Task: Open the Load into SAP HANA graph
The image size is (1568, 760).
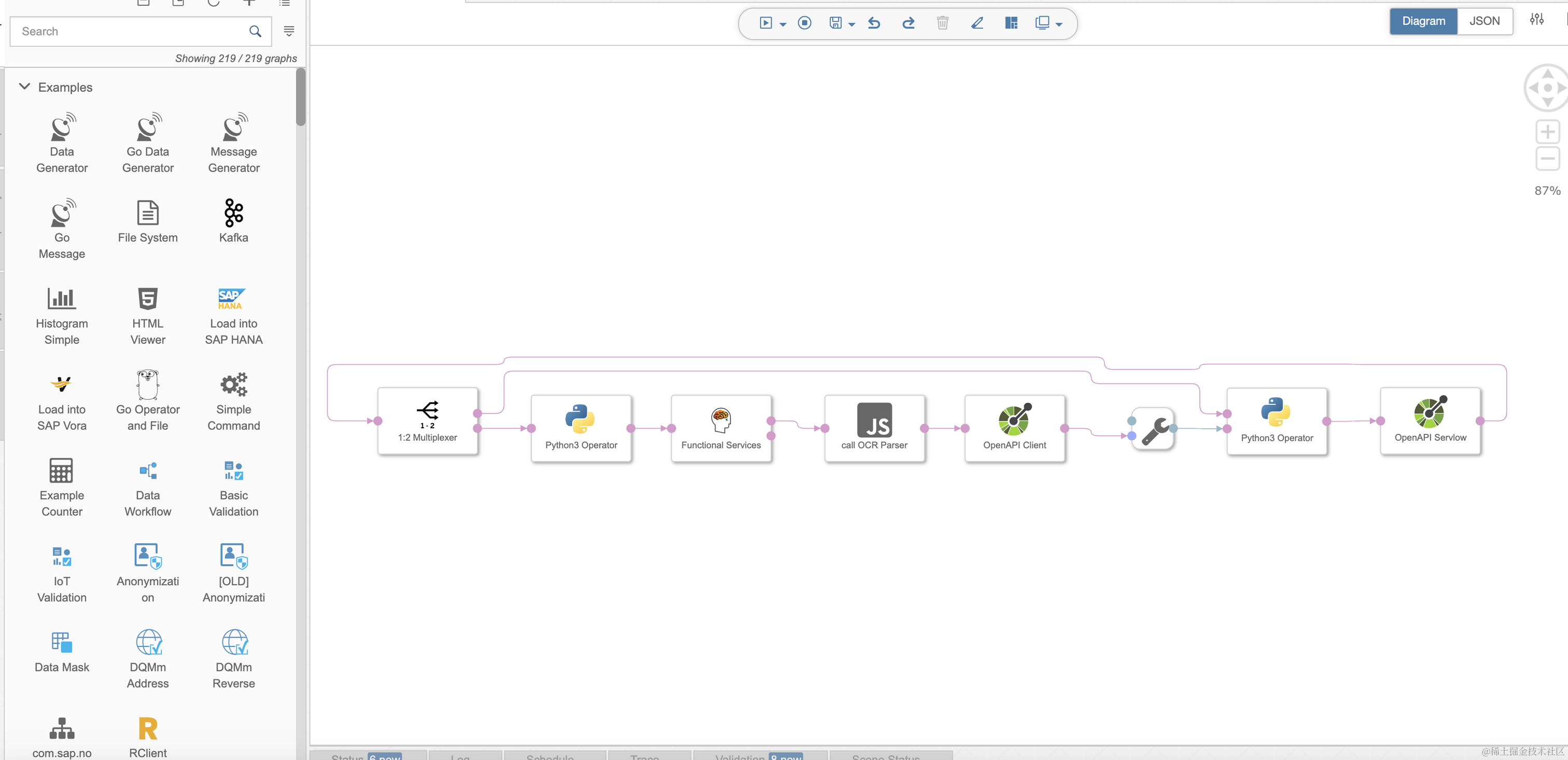Action: click(234, 316)
